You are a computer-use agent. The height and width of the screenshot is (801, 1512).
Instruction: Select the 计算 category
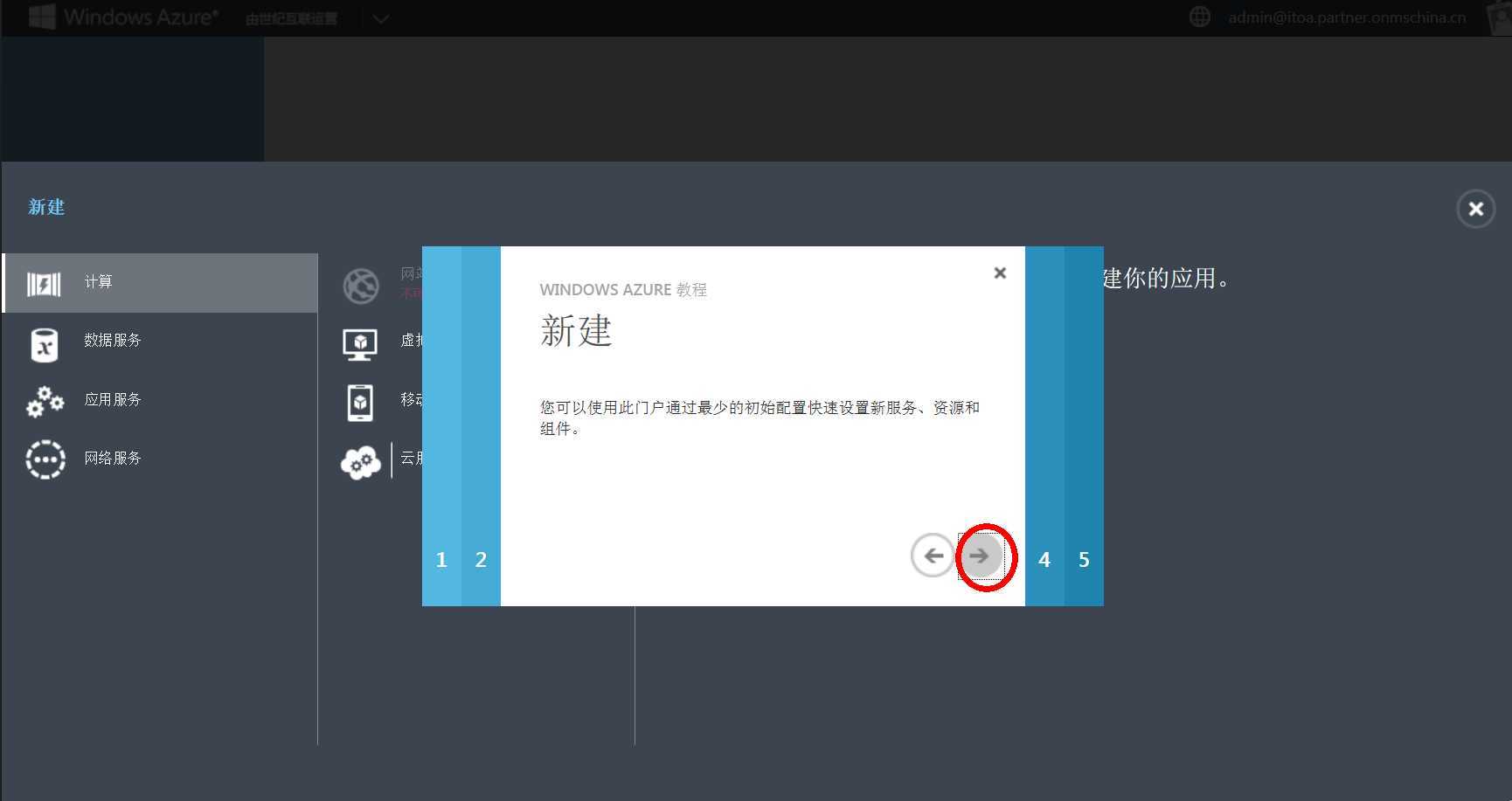(x=160, y=282)
